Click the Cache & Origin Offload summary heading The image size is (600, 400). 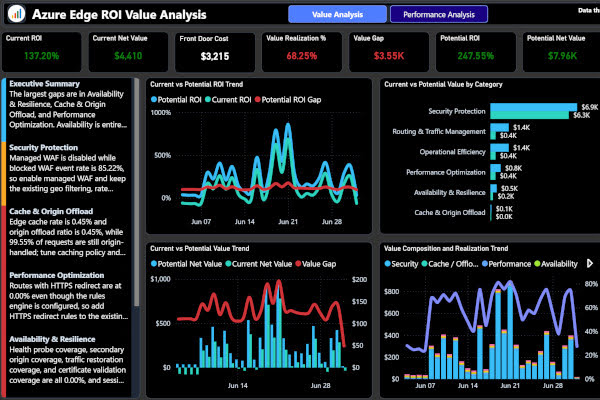(51, 211)
